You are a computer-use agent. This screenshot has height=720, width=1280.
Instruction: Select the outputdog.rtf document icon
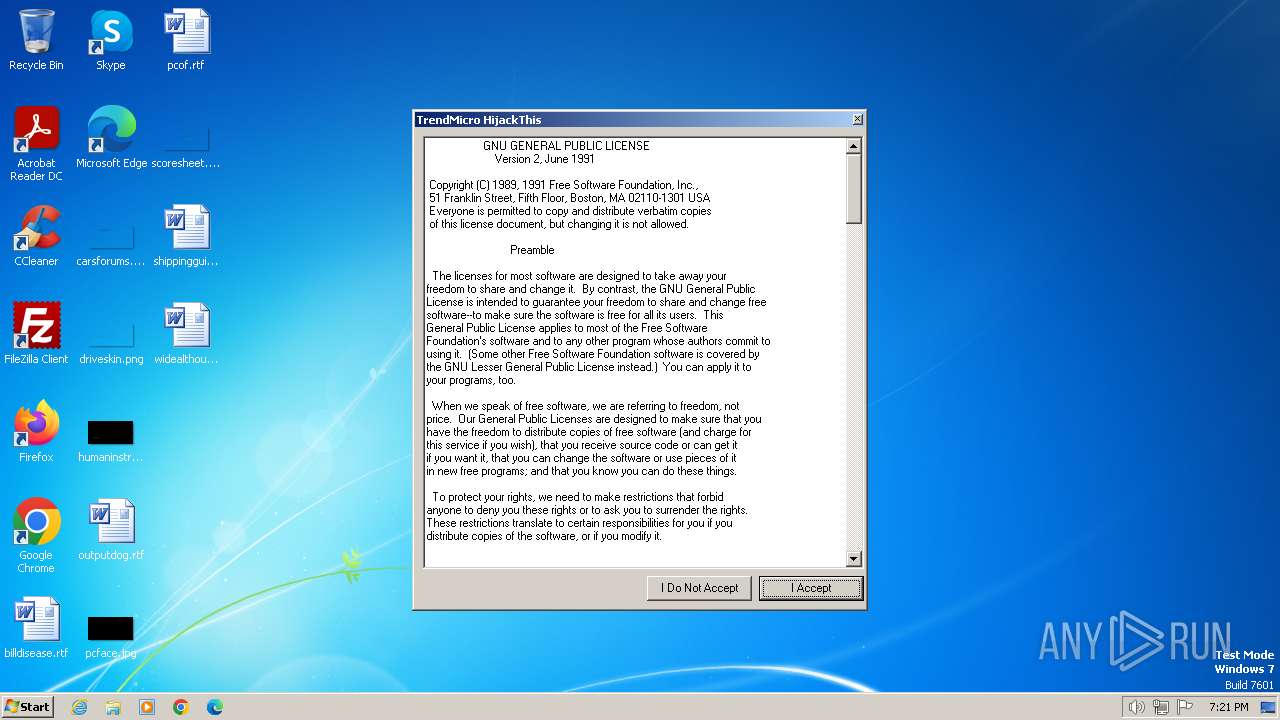[111, 530]
